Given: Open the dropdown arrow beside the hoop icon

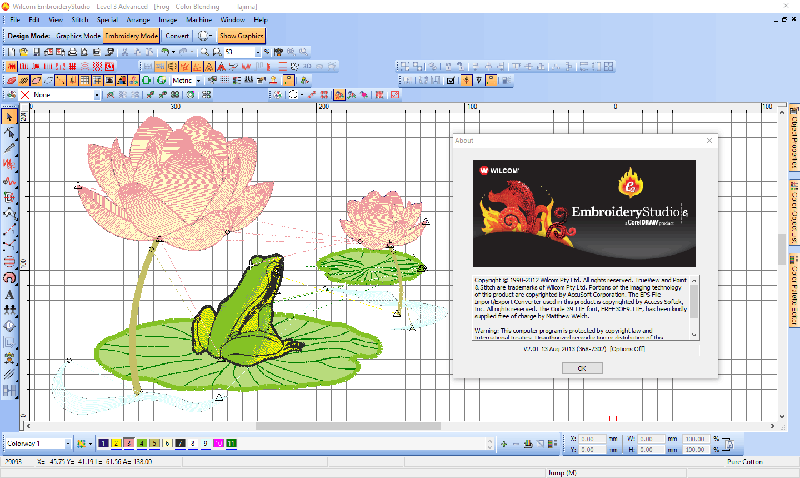Looking at the screenshot, I should tap(211, 36).
